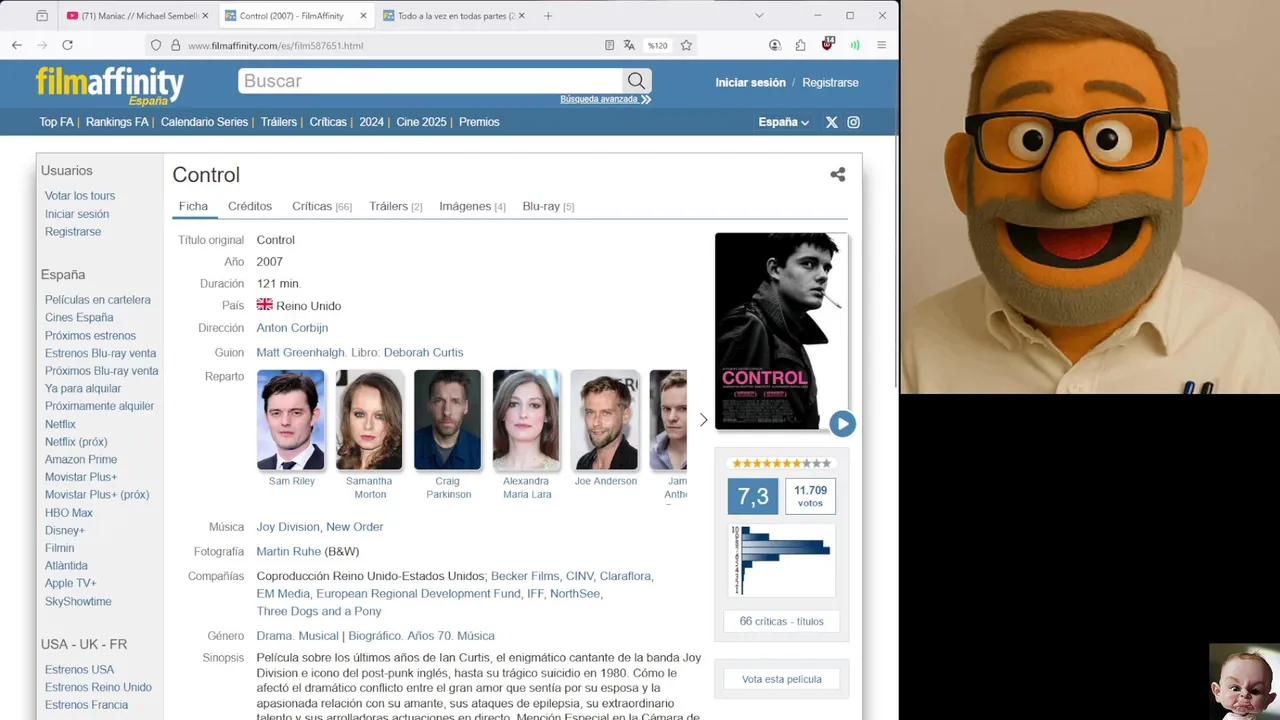Screen dimensions: 1280x720
Task: Click Samantha Morton cast photo
Action: 369,420
